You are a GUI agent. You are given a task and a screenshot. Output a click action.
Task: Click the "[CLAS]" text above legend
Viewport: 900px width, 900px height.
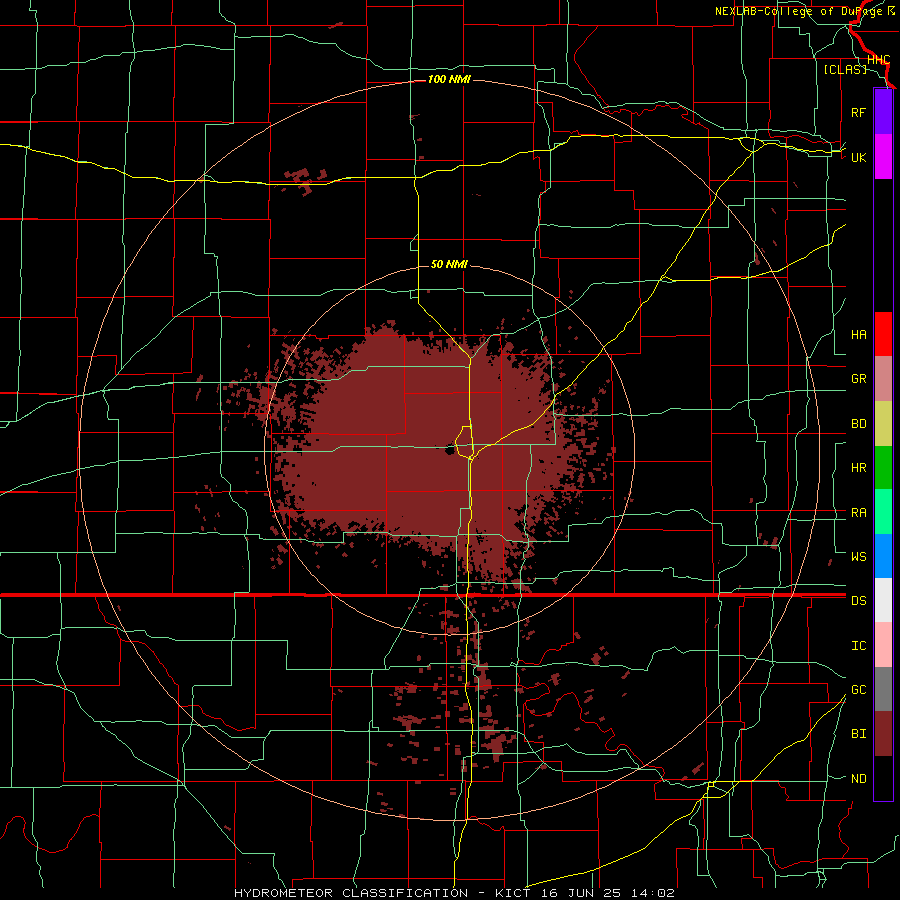point(845,69)
